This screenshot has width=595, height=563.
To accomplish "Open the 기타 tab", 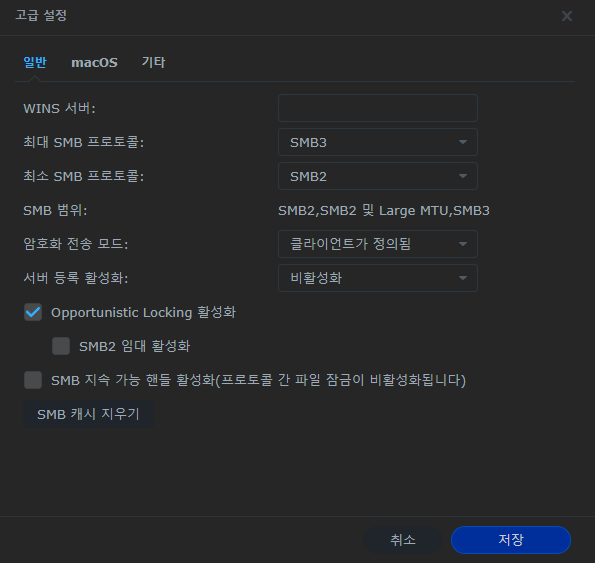I will (153, 62).
